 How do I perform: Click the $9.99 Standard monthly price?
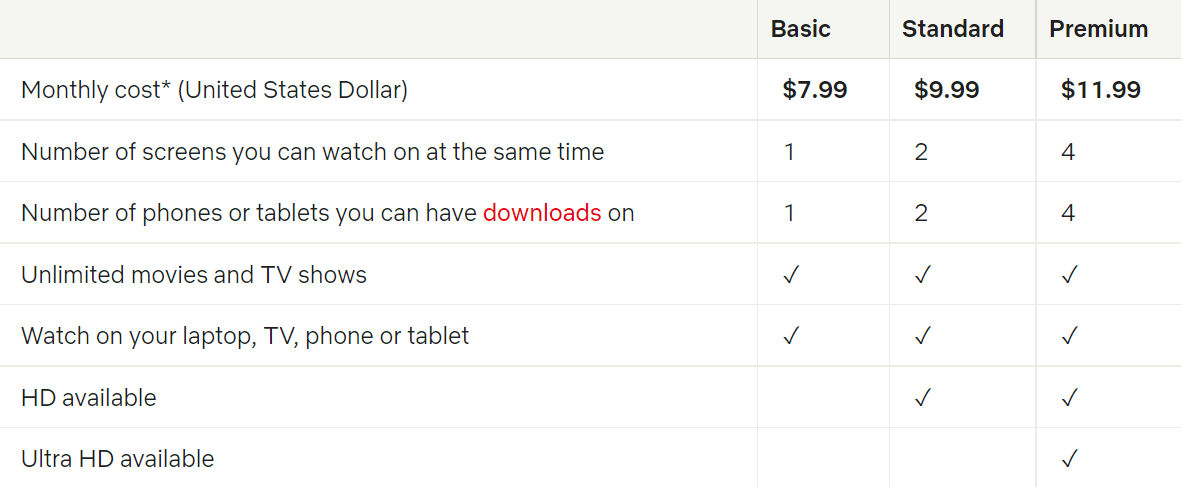point(946,90)
